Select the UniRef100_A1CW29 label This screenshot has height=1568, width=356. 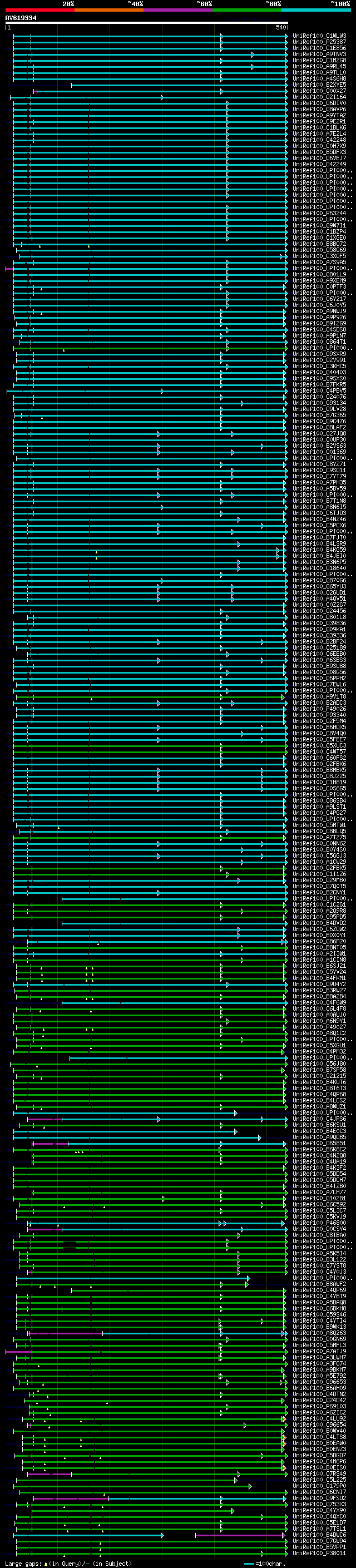click(319, 862)
